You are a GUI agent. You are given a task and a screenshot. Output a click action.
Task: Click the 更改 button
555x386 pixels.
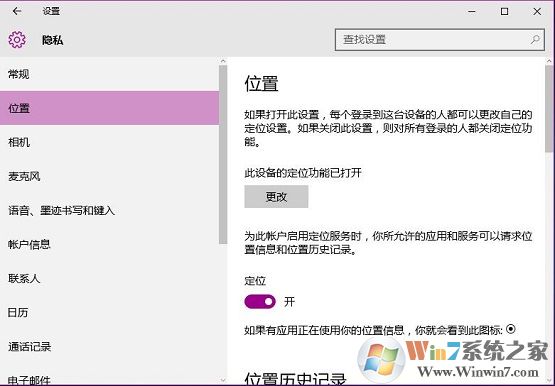(276, 197)
